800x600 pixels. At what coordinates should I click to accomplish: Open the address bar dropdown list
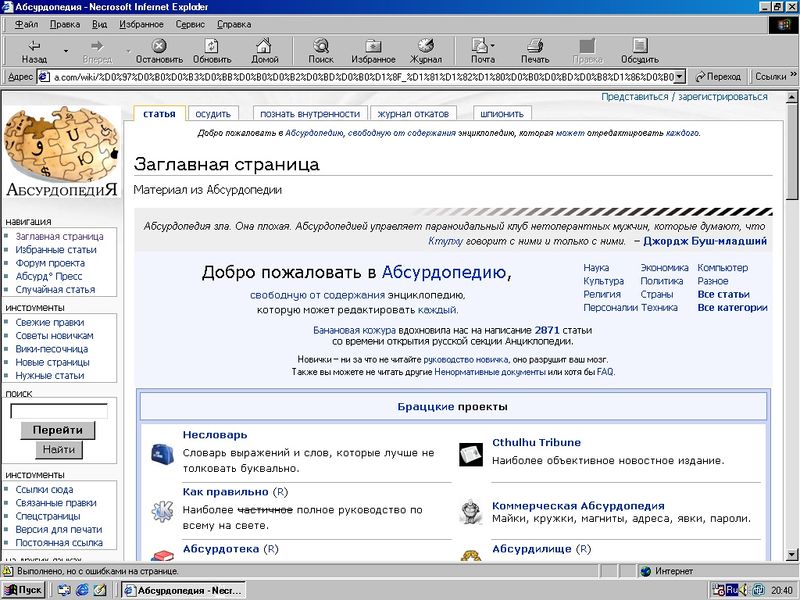point(678,74)
